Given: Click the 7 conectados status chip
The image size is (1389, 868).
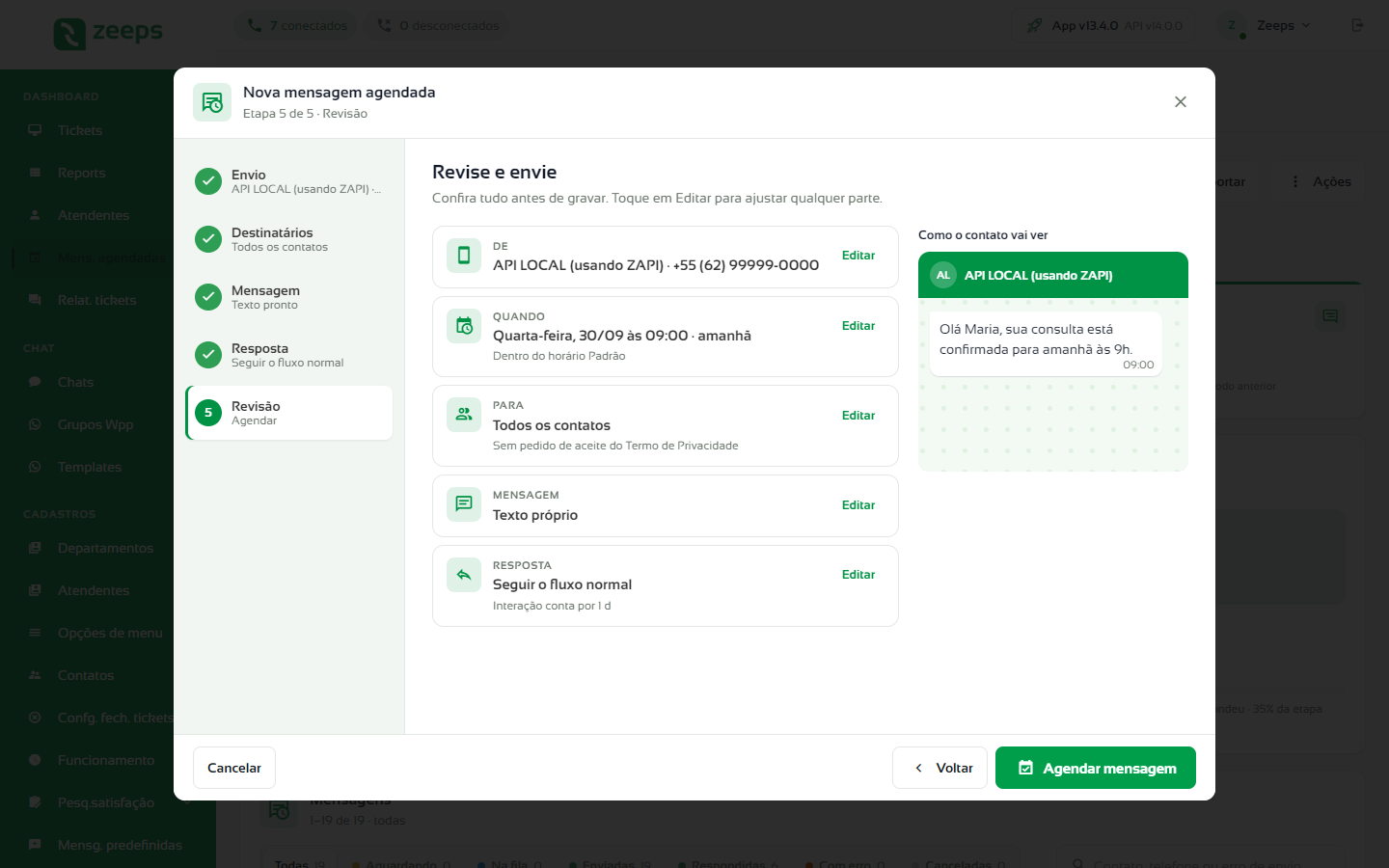Looking at the screenshot, I should [296, 26].
